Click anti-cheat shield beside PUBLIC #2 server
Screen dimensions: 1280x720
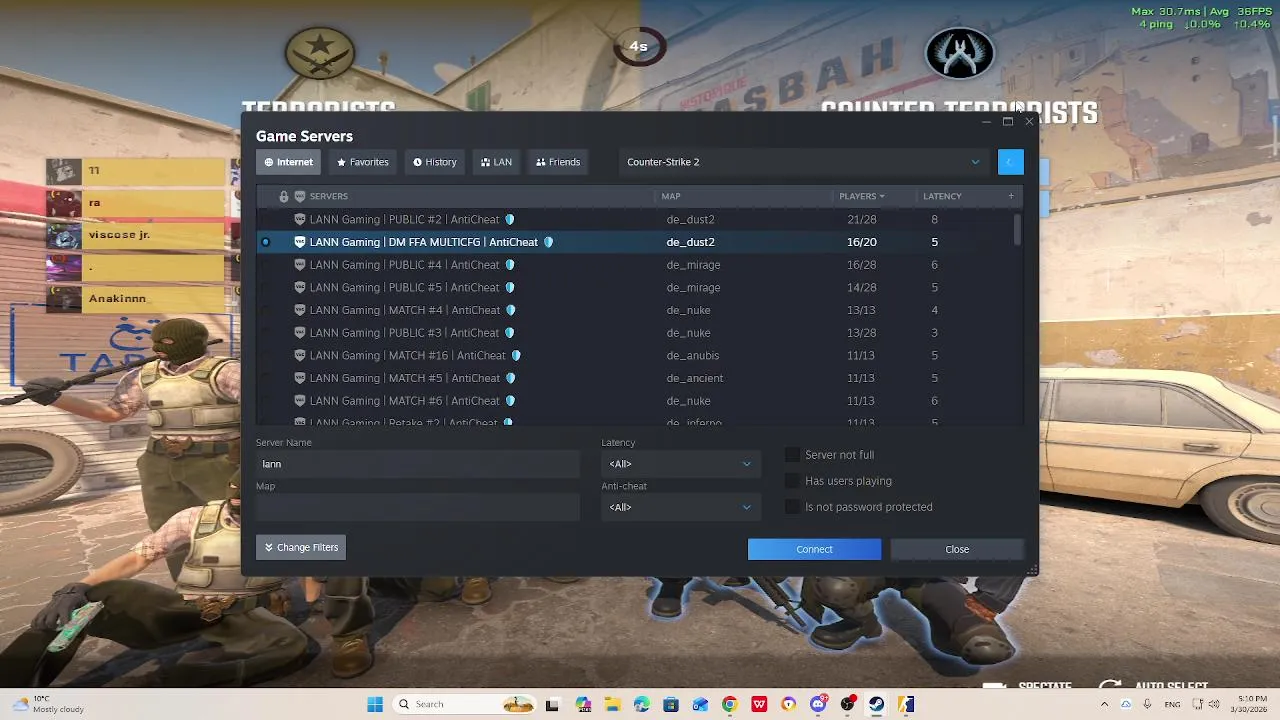(509, 219)
